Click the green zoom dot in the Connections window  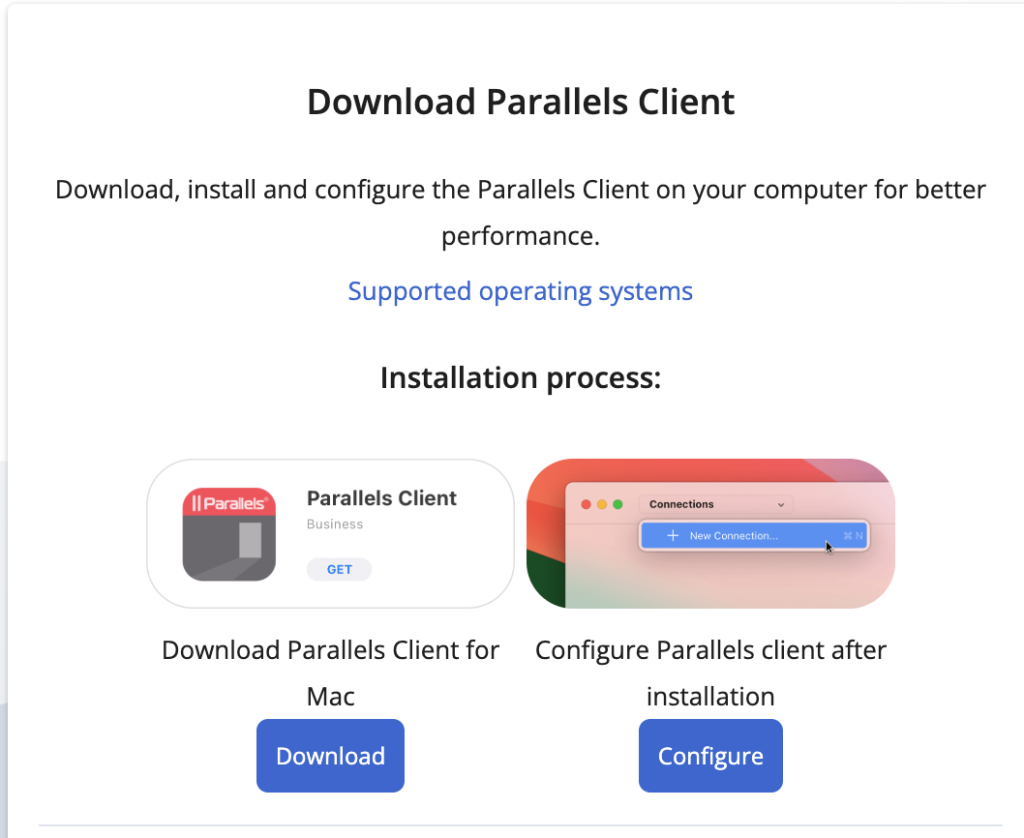tap(618, 504)
